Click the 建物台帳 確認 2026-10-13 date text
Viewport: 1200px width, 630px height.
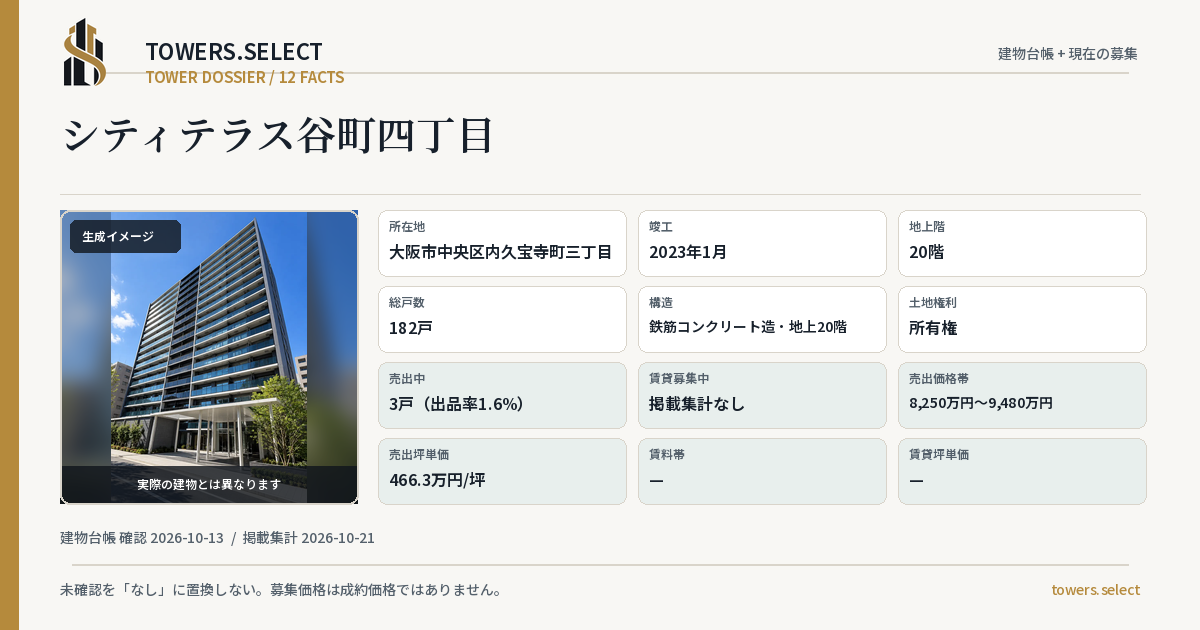(142, 538)
